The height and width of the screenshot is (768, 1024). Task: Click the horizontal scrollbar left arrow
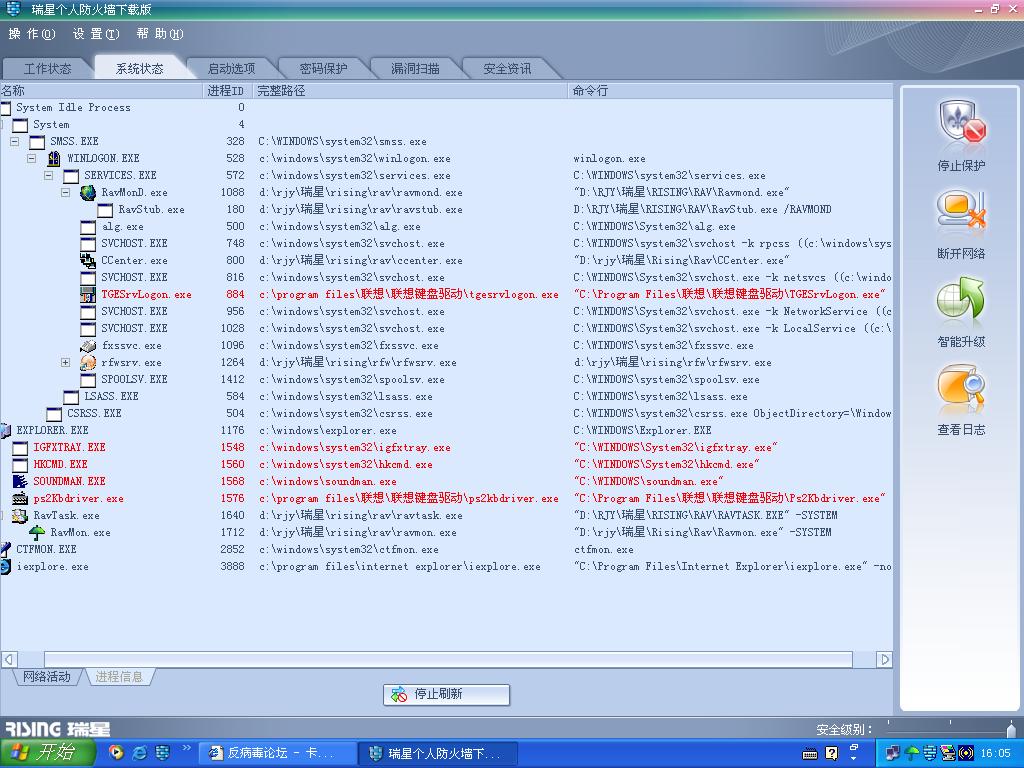pos(9,660)
